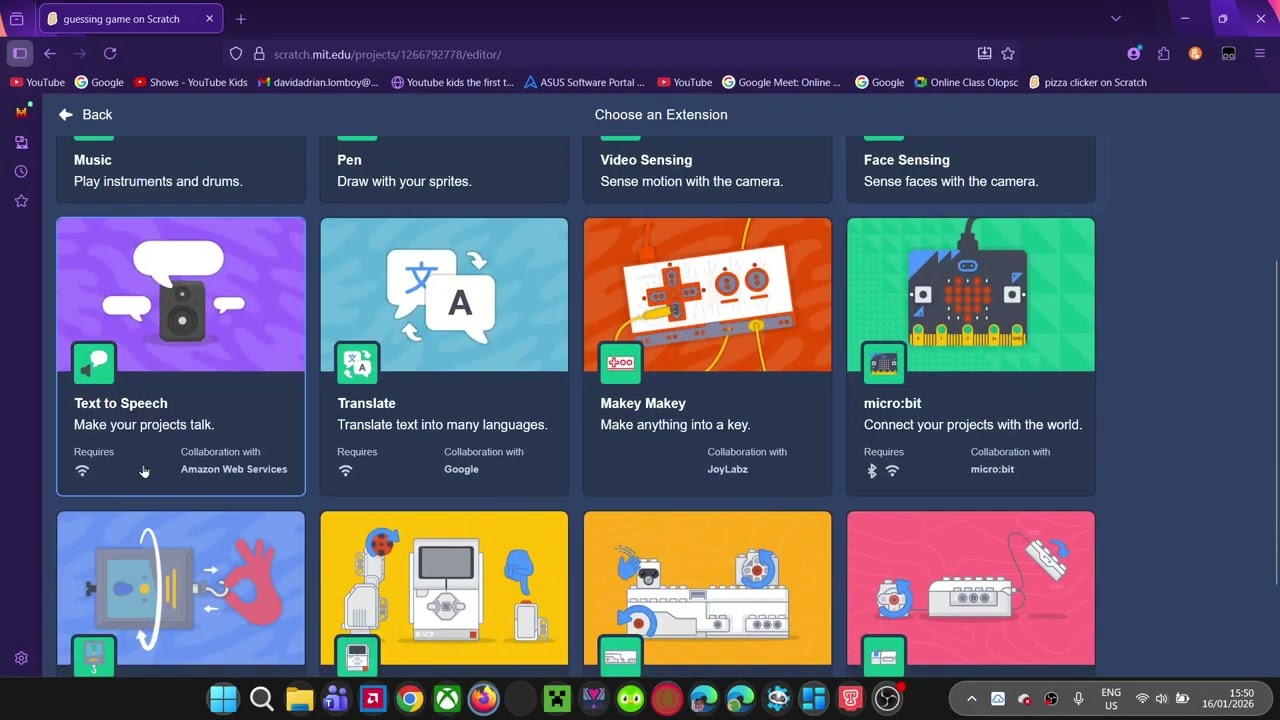The width and height of the screenshot is (1280, 720).
Task: Open the 'pizza clicker on Scratch' bookmark
Action: 1088,83
